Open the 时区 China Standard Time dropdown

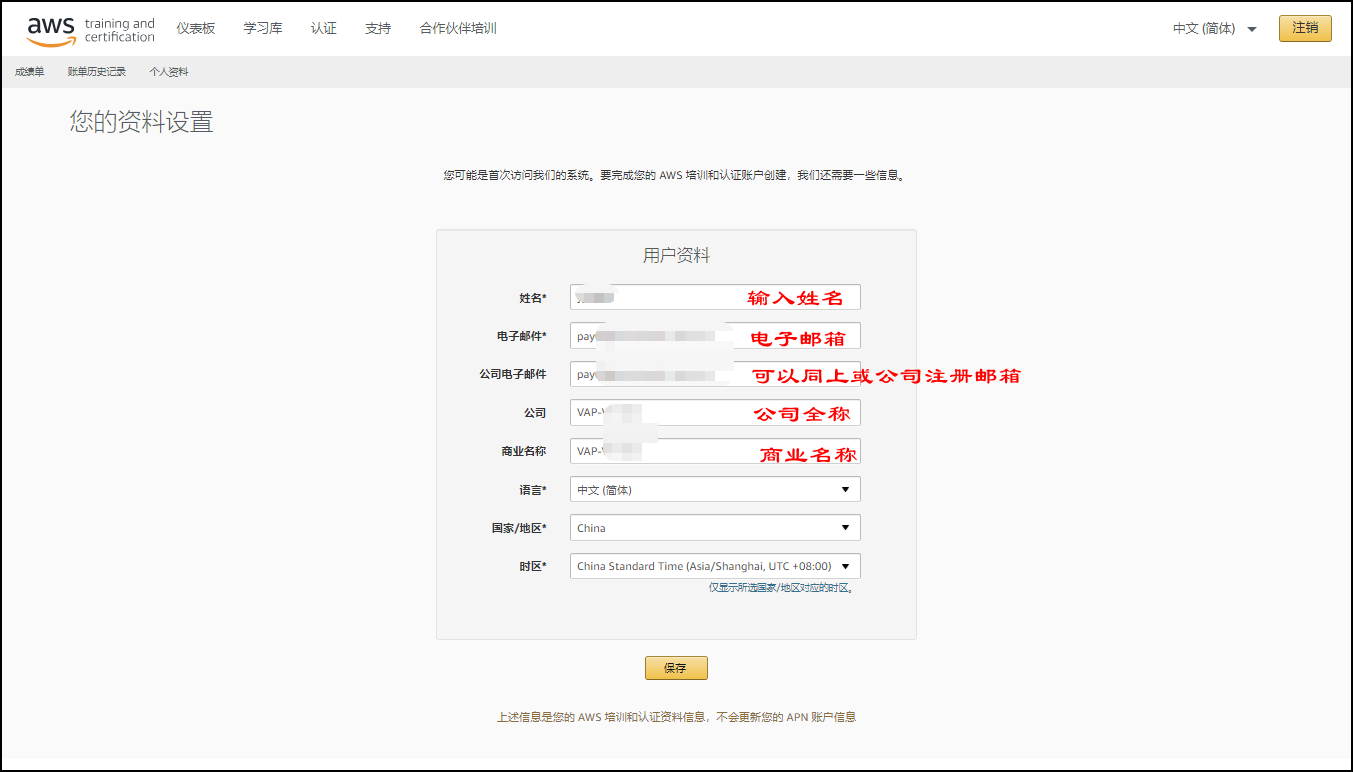click(x=715, y=566)
